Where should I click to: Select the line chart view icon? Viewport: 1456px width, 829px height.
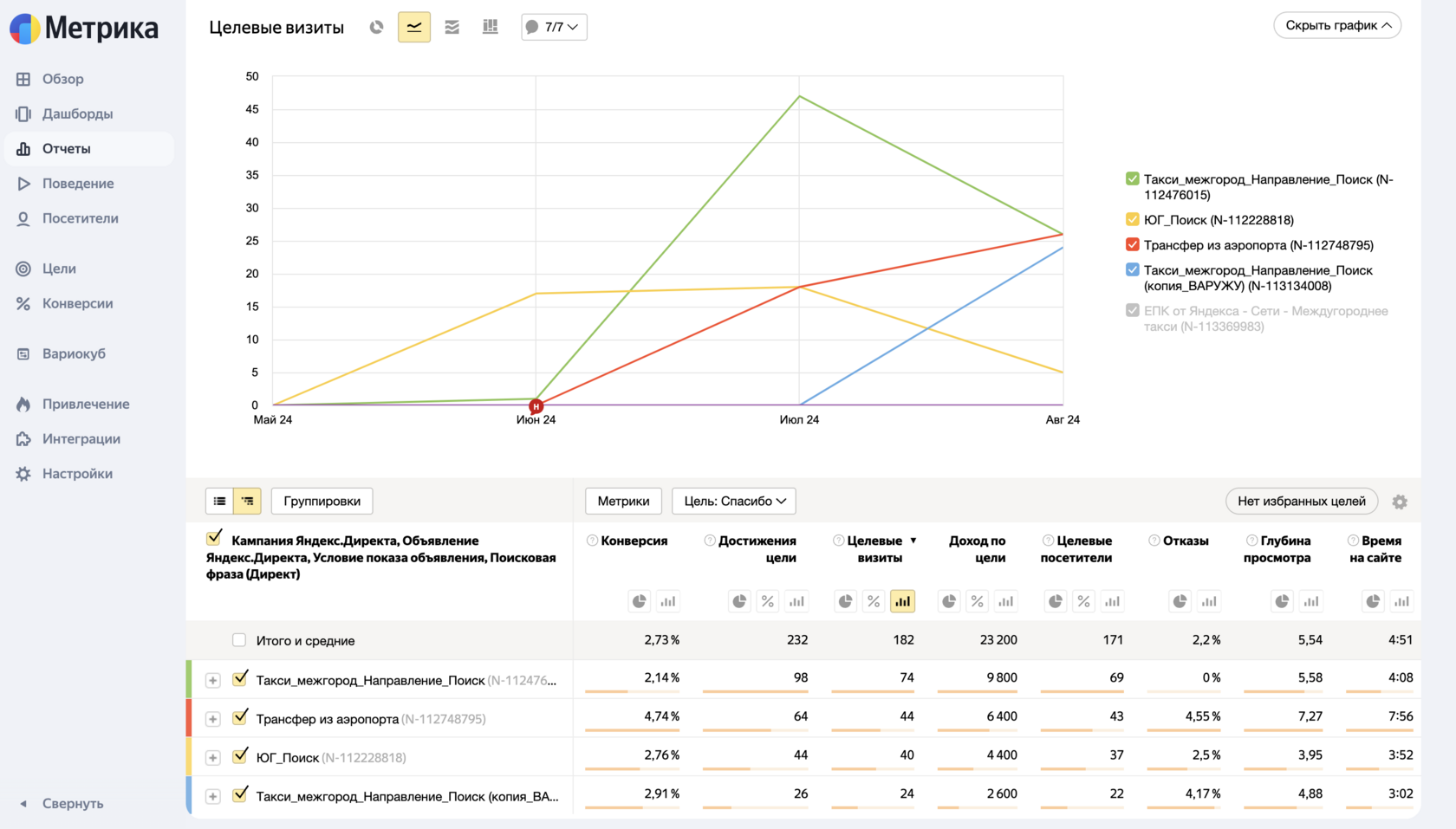pos(414,27)
